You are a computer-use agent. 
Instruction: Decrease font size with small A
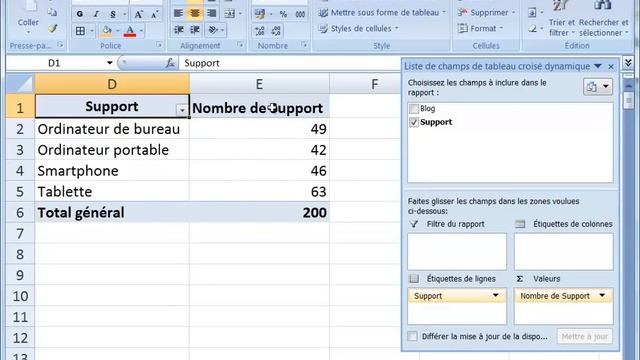pyautogui.click(x=155, y=14)
